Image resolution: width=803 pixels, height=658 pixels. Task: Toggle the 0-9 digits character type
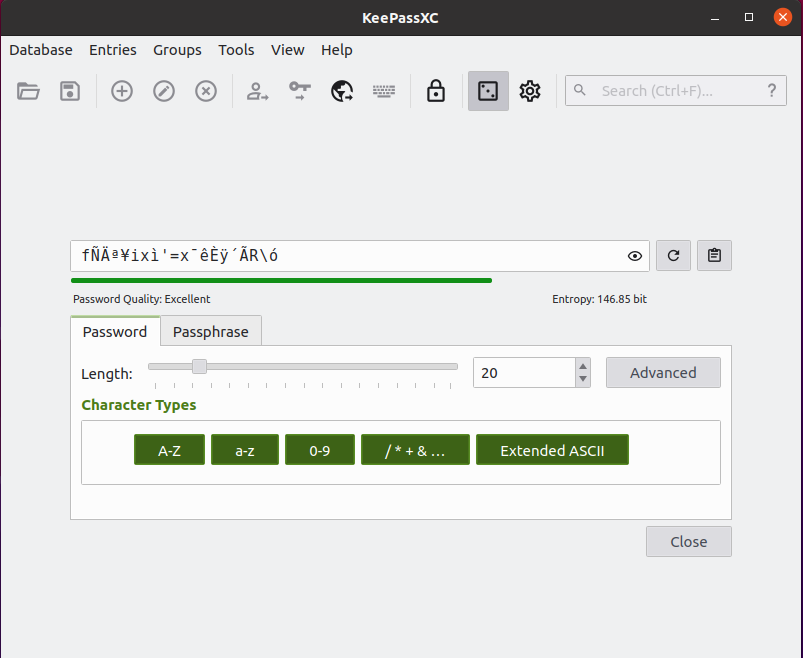(x=320, y=450)
